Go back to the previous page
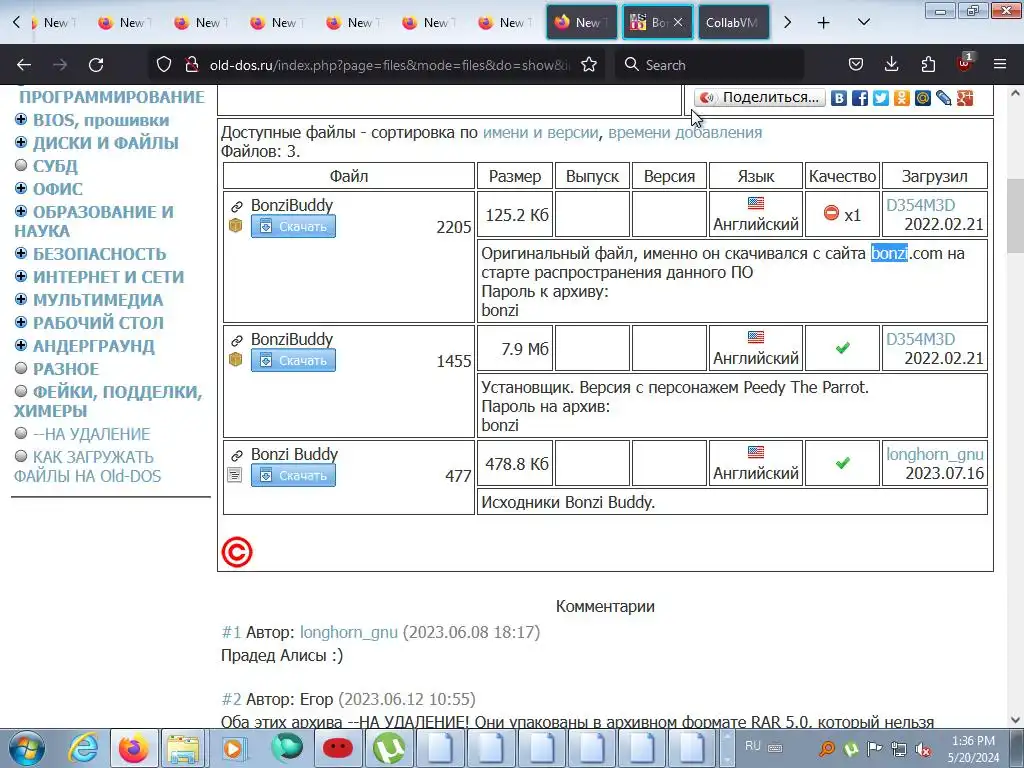This screenshot has width=1024, height=768. (x=24, y=65)
